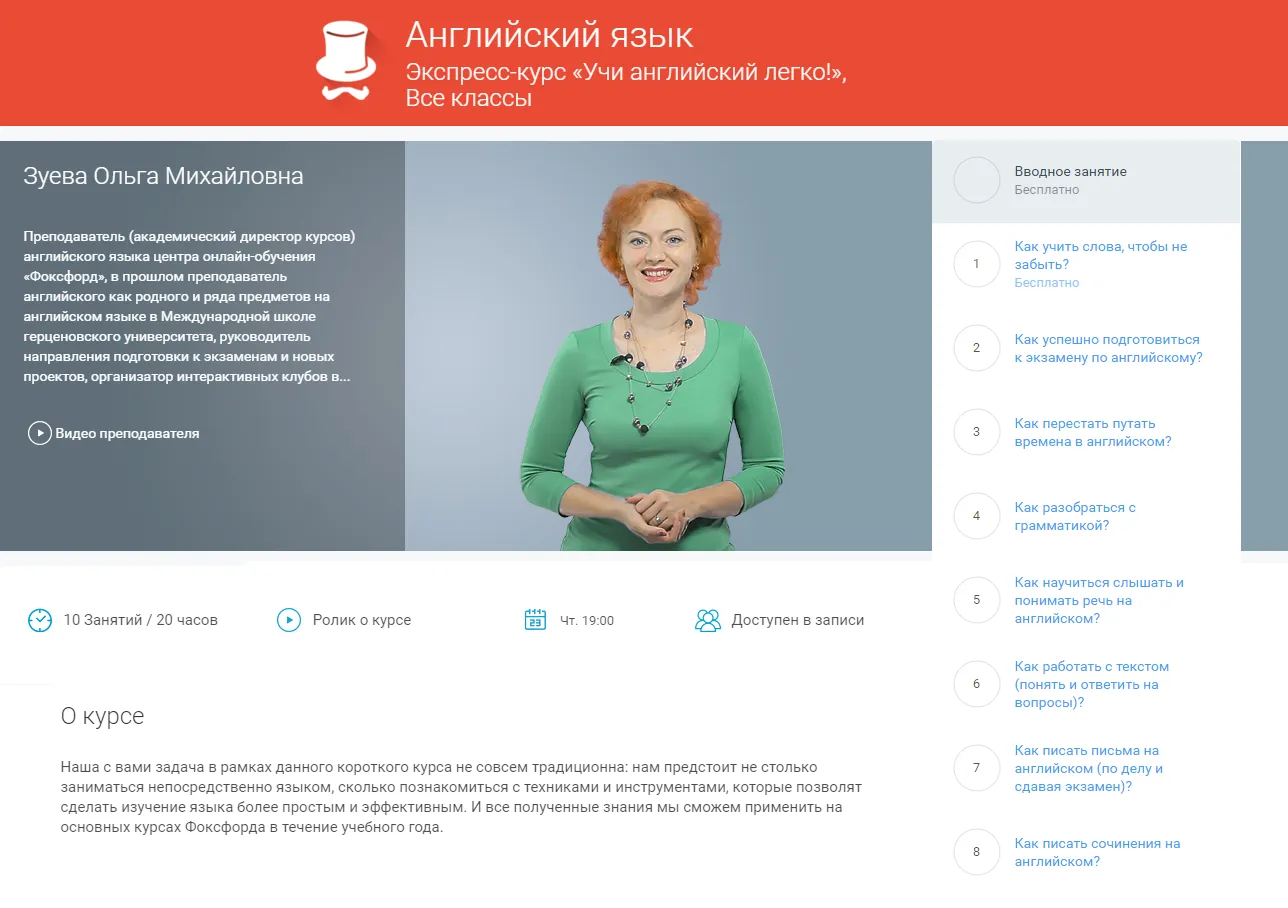Viewport: 1288px width, 908px height.
Task: Open lesson Как работать с текстом
Action: [1091, 684]
